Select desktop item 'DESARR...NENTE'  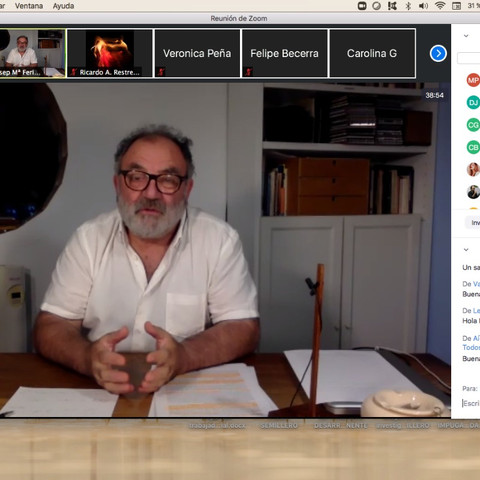pos(340,426)
